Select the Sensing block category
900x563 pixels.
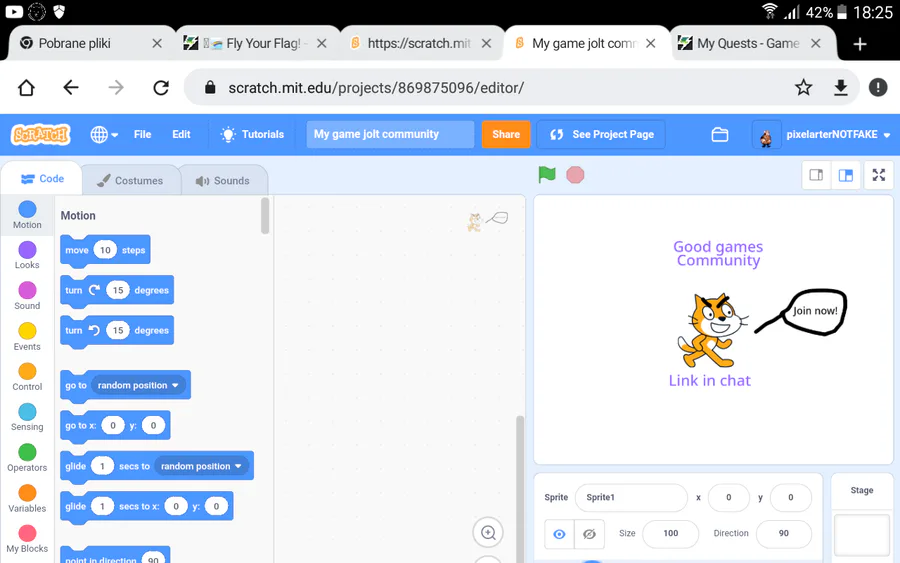point(27,417)
